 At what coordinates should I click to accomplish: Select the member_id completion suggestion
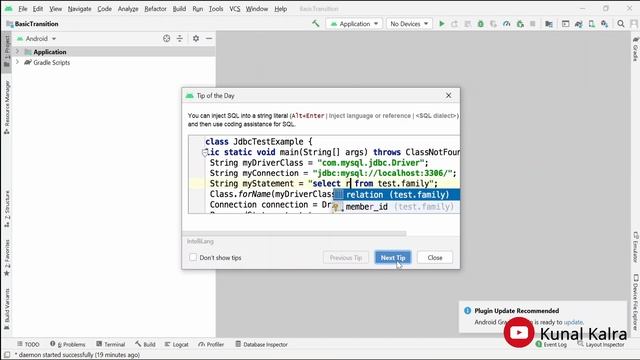(397, 207)
